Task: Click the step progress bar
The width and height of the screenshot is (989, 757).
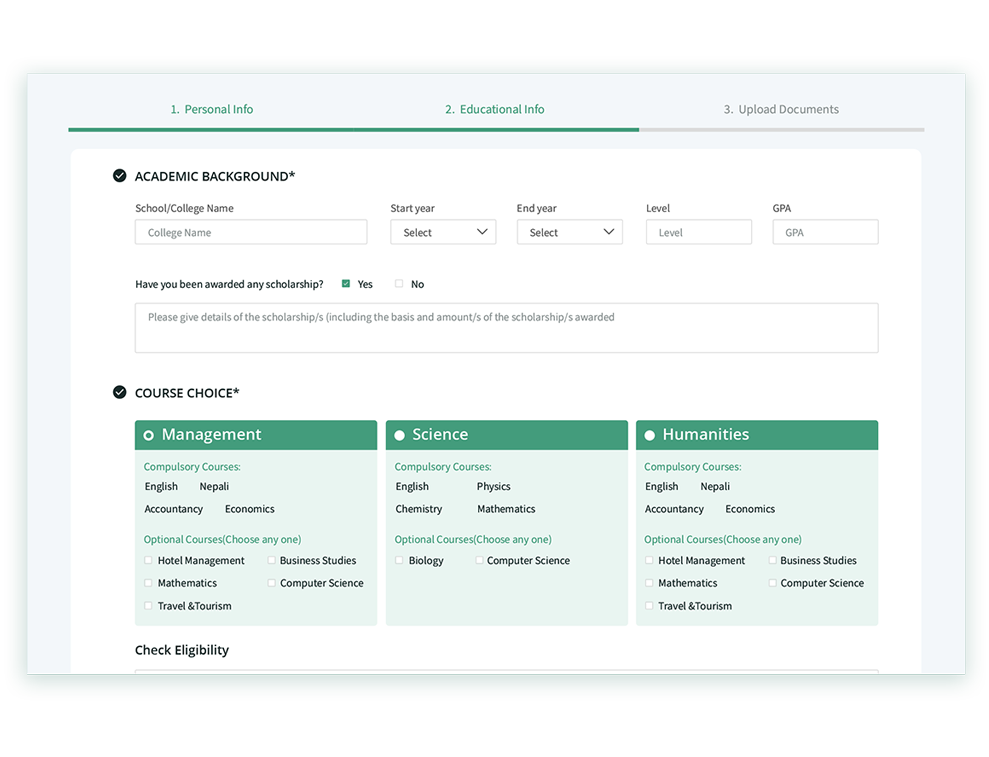Action: click(496, 130)
